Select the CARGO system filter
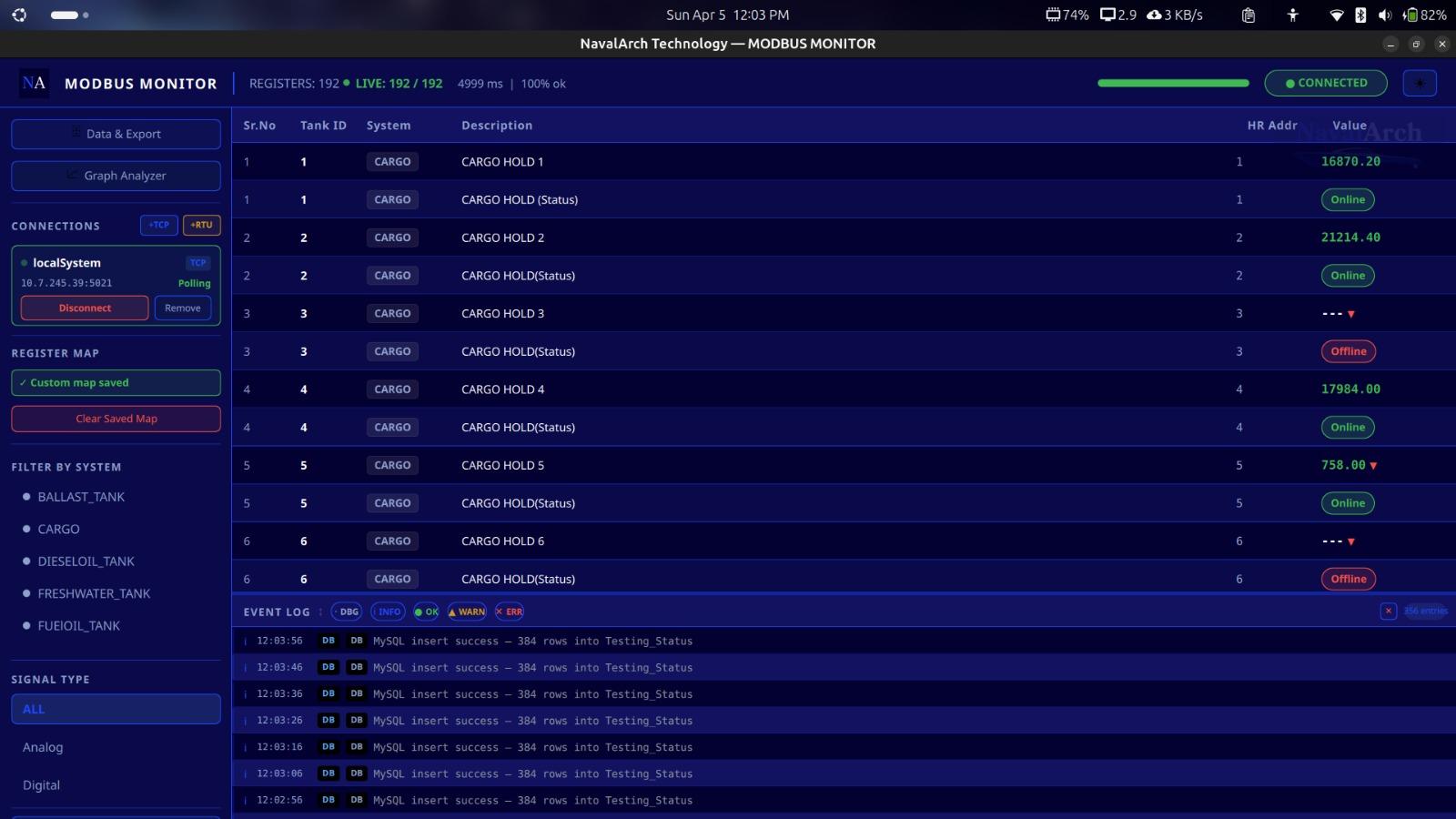This screenshot has width=1456, height=819. pyautogui.click(x=58, y=529)
